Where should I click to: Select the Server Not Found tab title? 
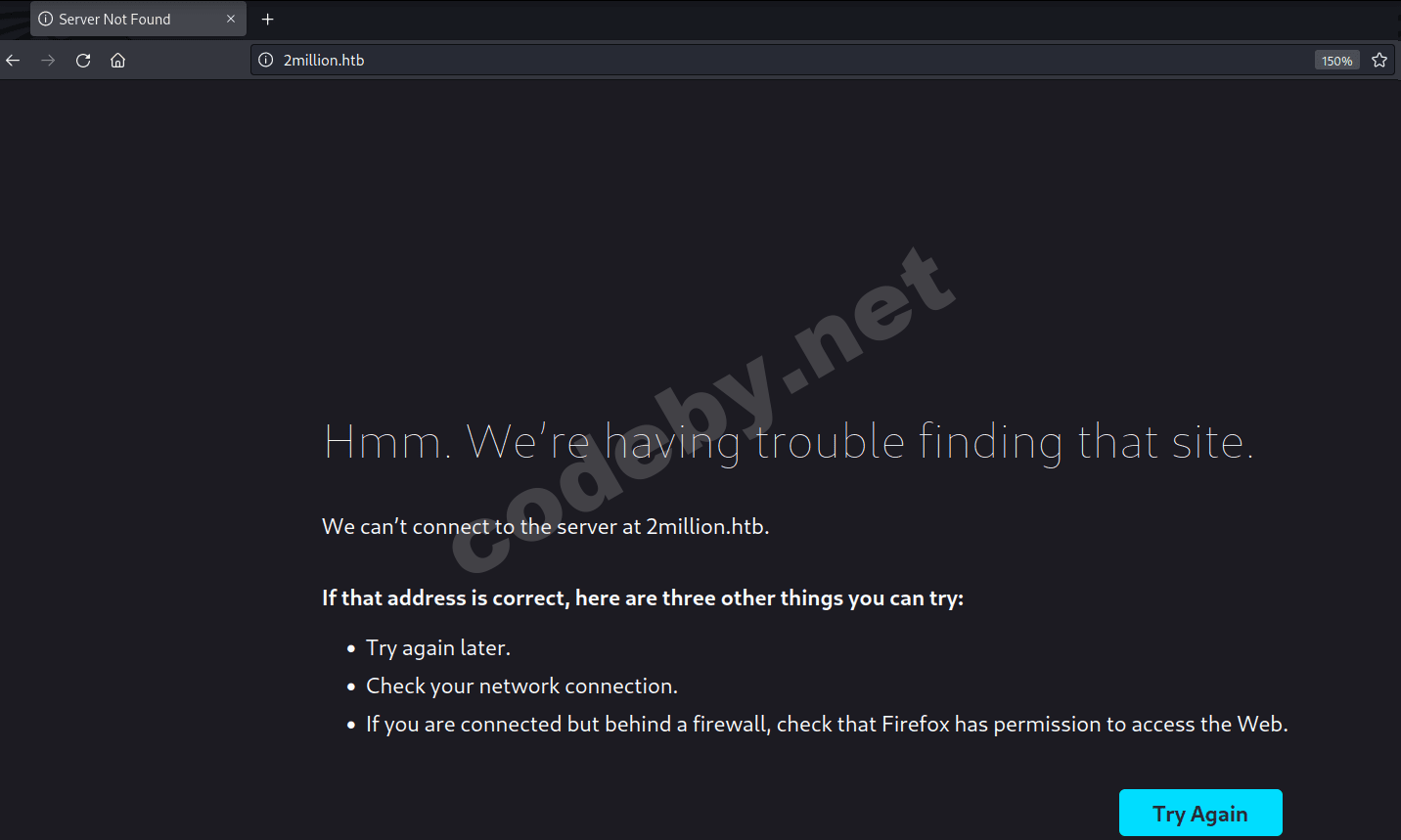(114, 20)
